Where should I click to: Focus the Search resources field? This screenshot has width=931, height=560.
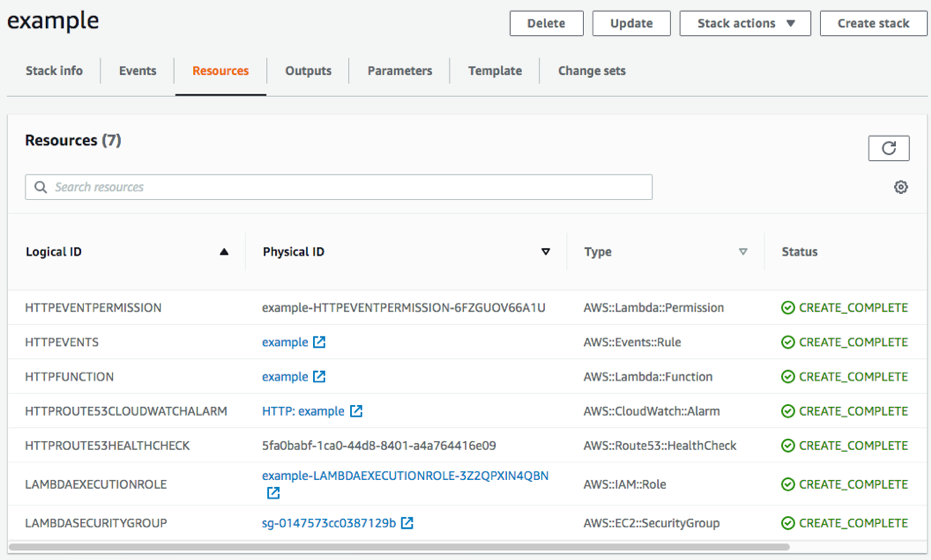[338, 187]
